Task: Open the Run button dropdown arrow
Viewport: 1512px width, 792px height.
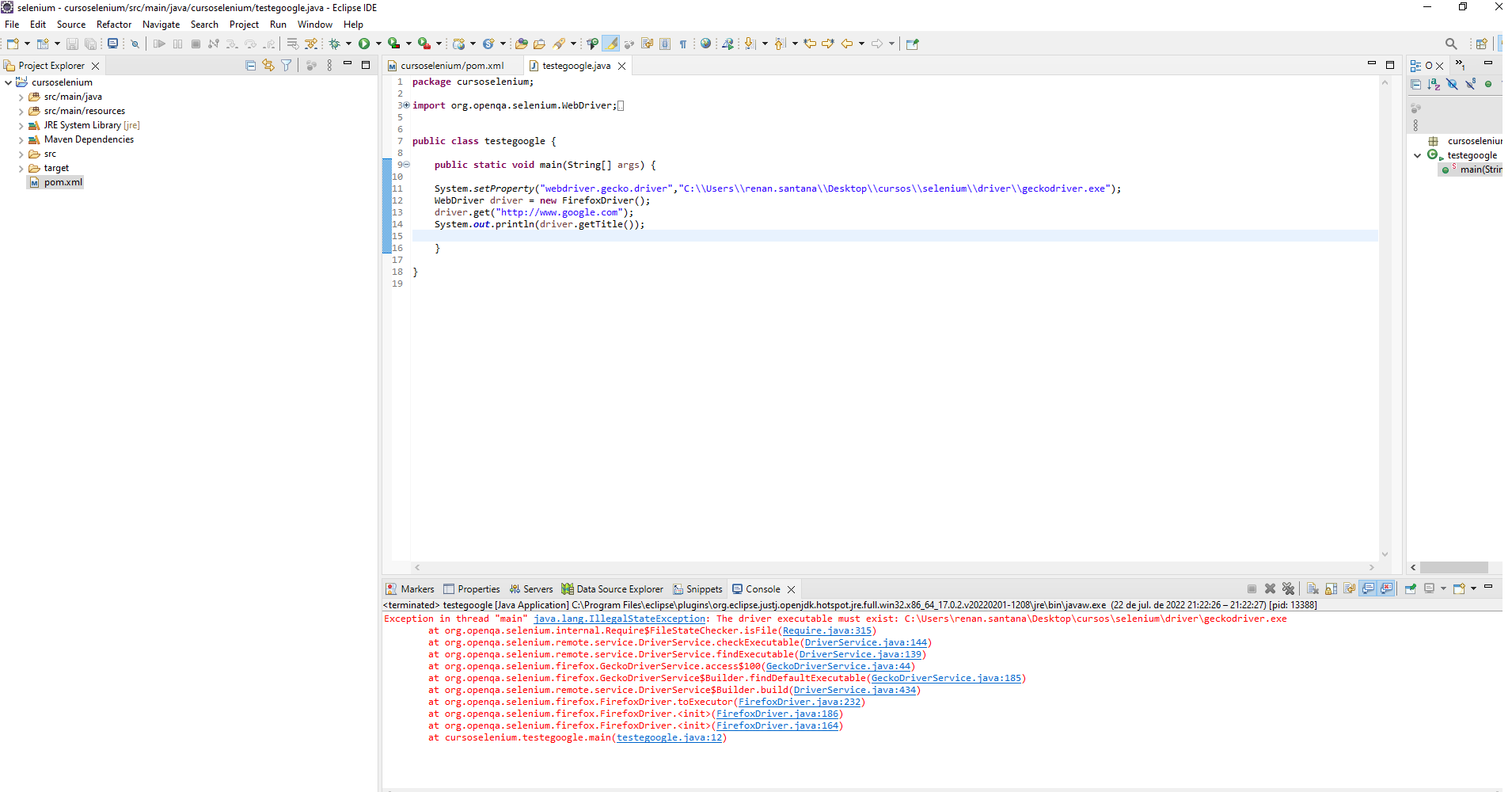Action: (378, 44)
